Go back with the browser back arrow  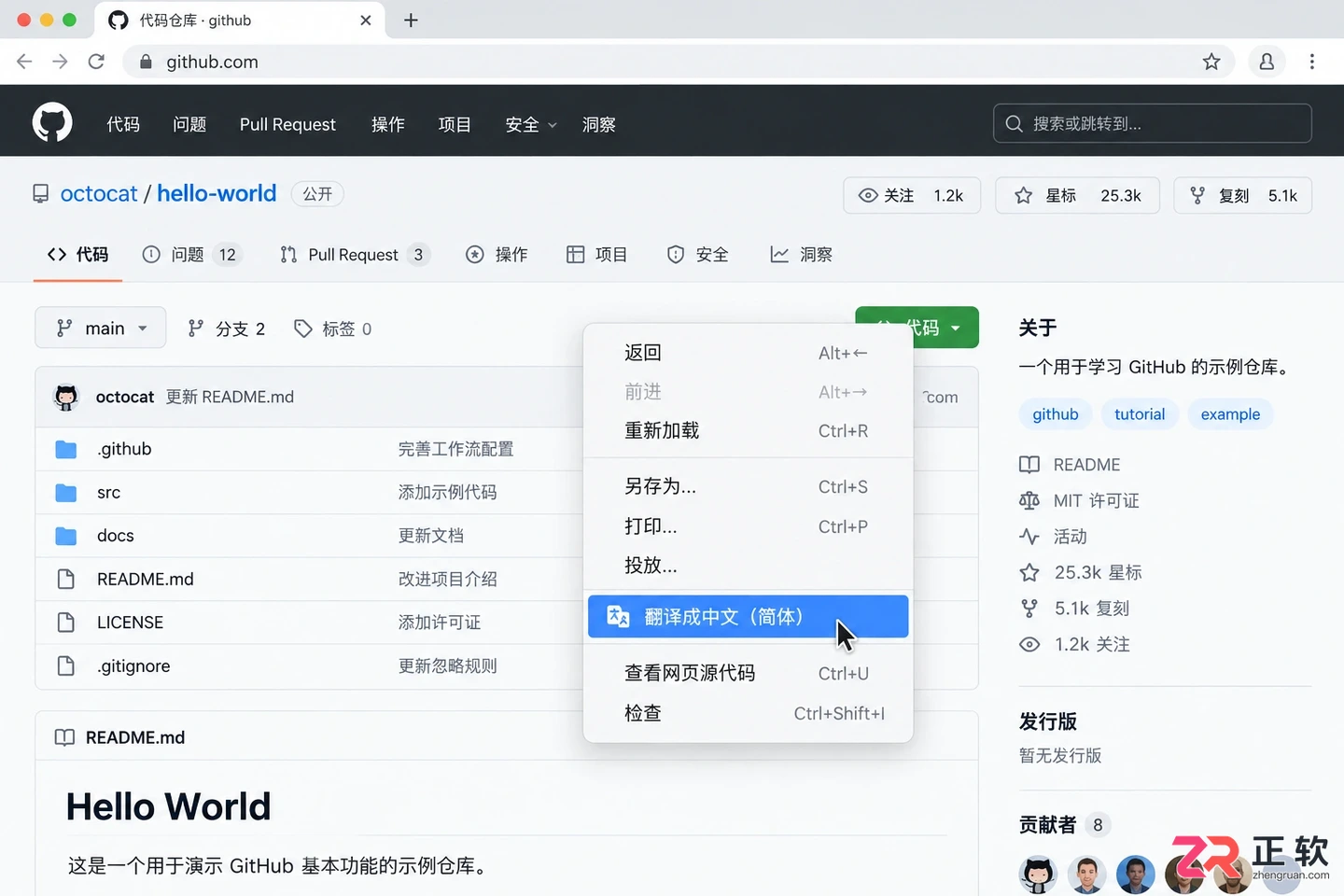24,62
